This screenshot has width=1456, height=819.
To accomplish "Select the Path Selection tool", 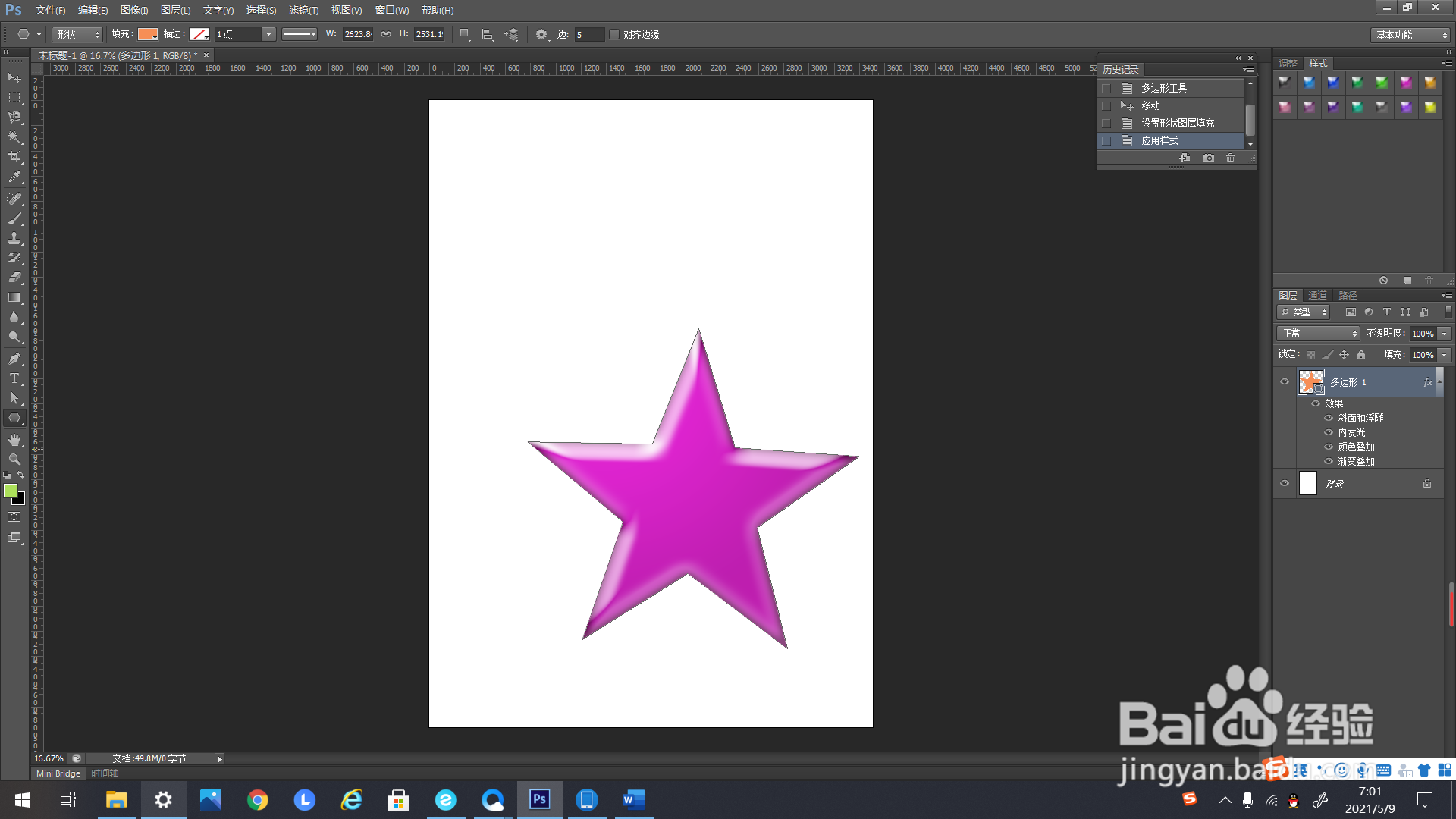I will tap(14, 397).
